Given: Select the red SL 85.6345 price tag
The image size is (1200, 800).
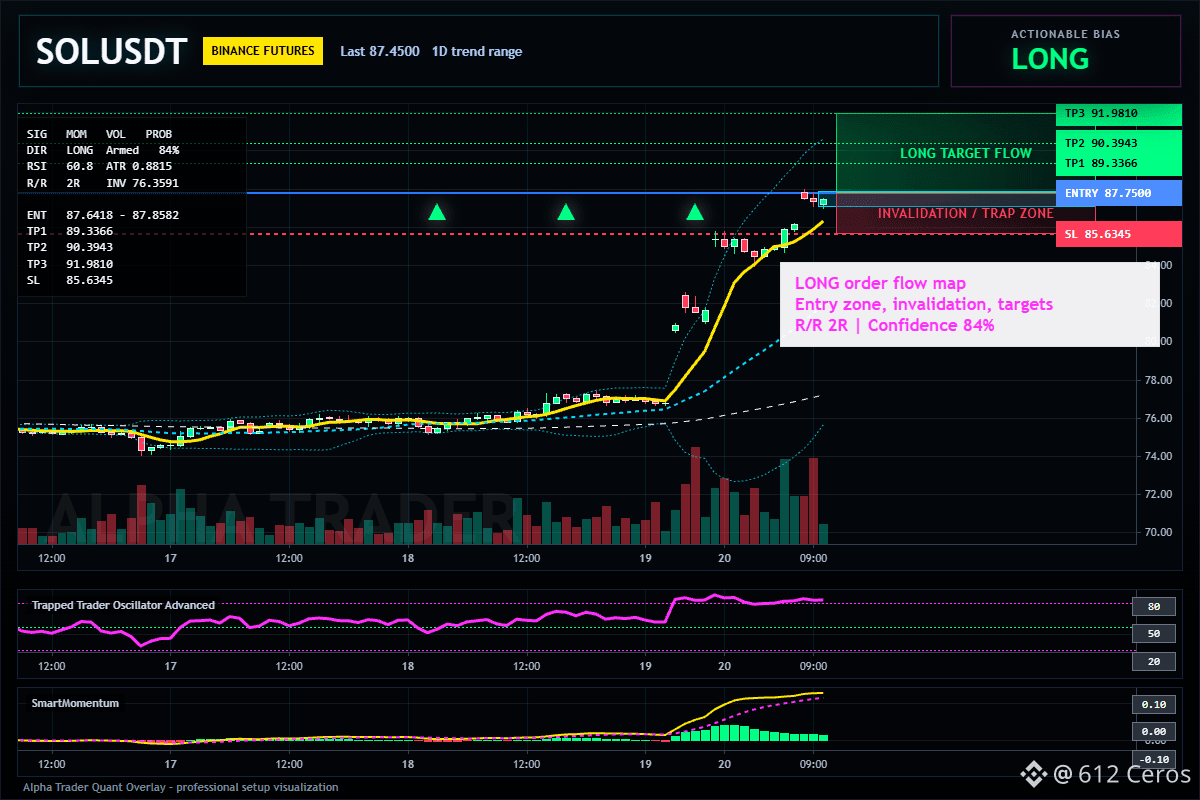Looking at the screenshot, I should (x=1118, y=234).
